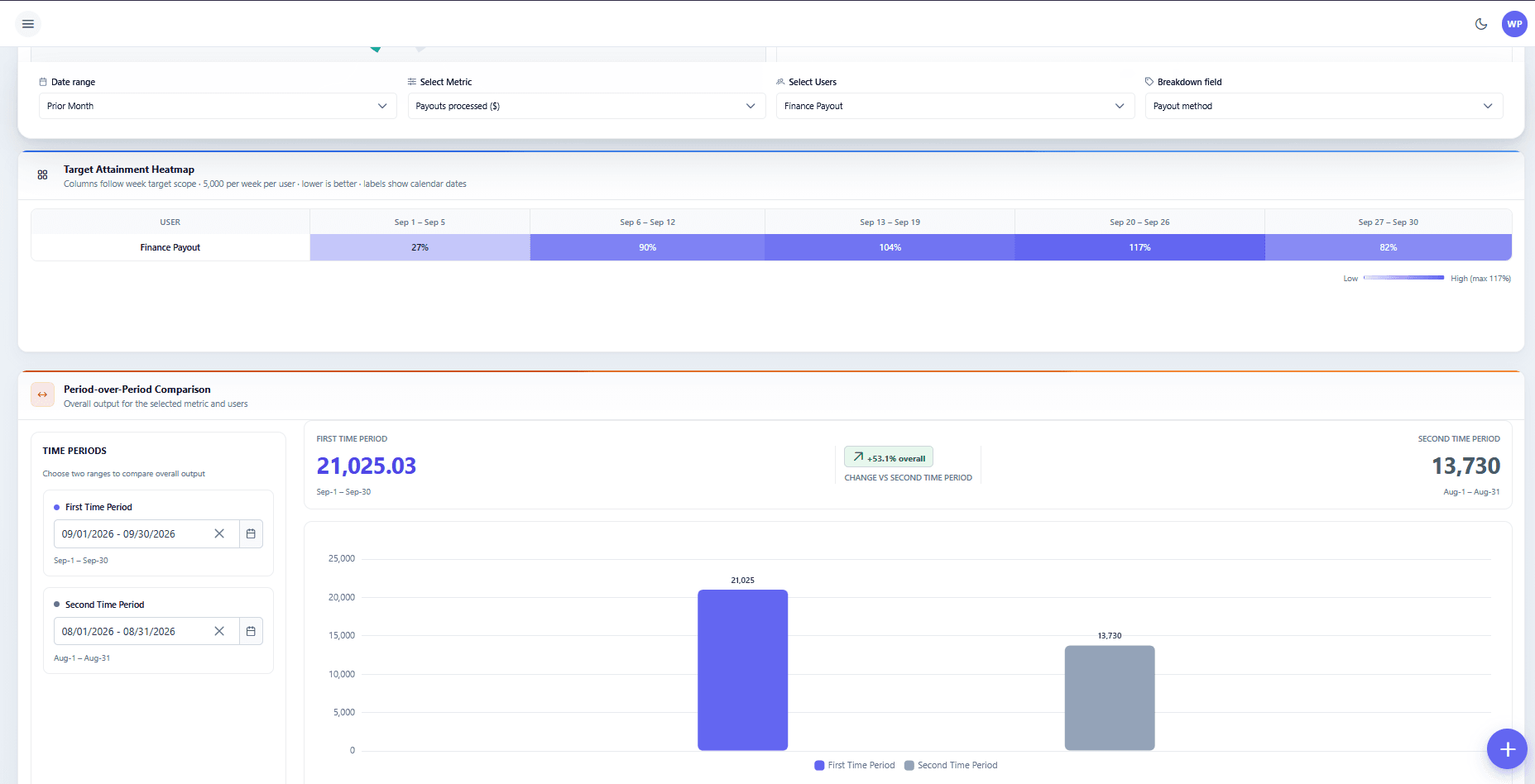Open the Date range dropdown
The image size is (1535, 784).
pyautogui.click(x=218, y=106)
